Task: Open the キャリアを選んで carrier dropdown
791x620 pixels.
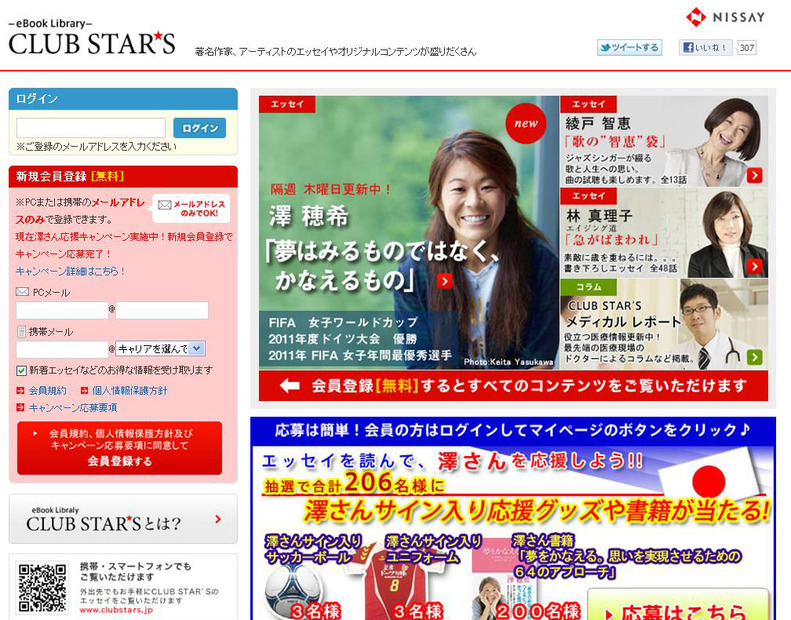Action: [160, 349]
